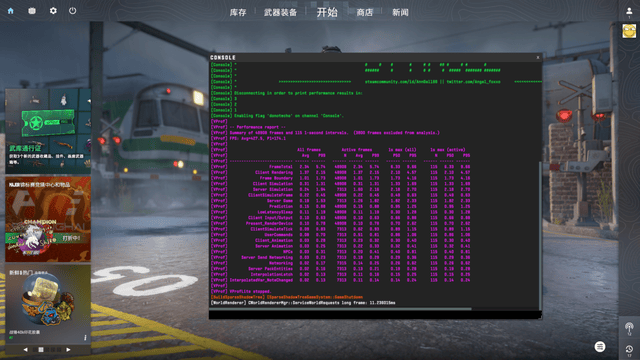This screenshot has width=640, height=360.
Task: Open the 库存 inventory tab
Action: (238, 13)
